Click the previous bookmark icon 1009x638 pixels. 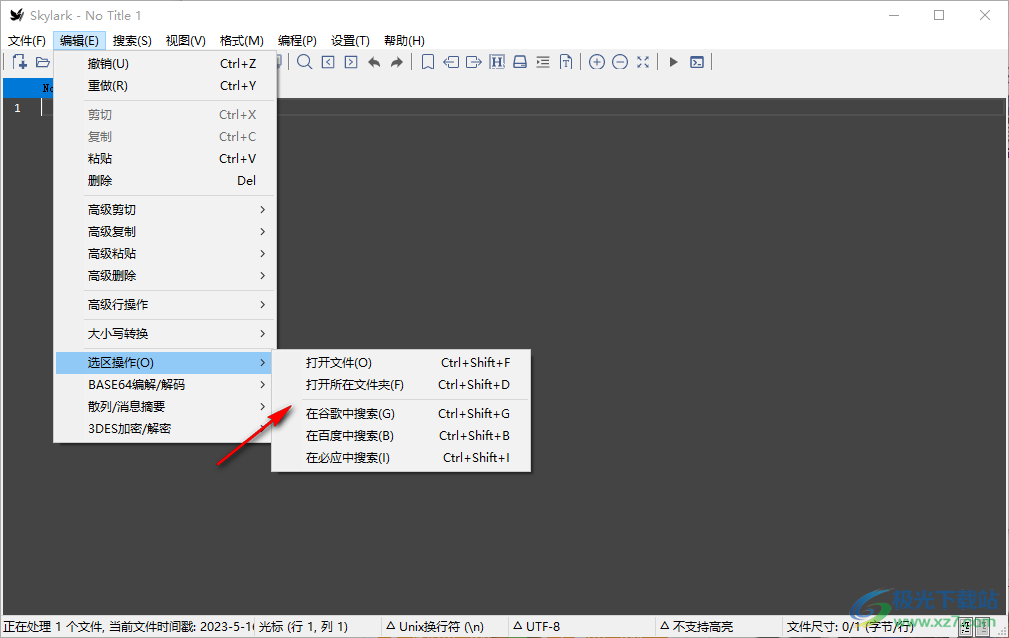[451, 62]
